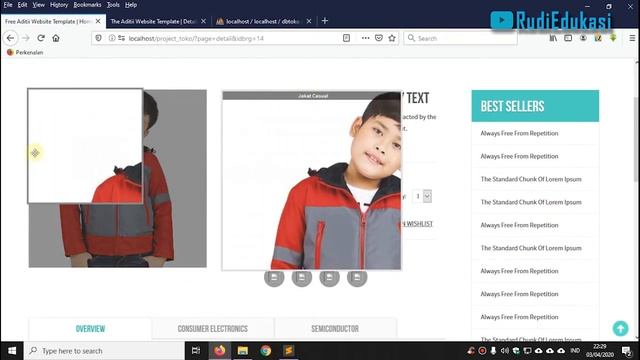Select the Overview product tab
The image size is (640, 360).
coord(90,329)
